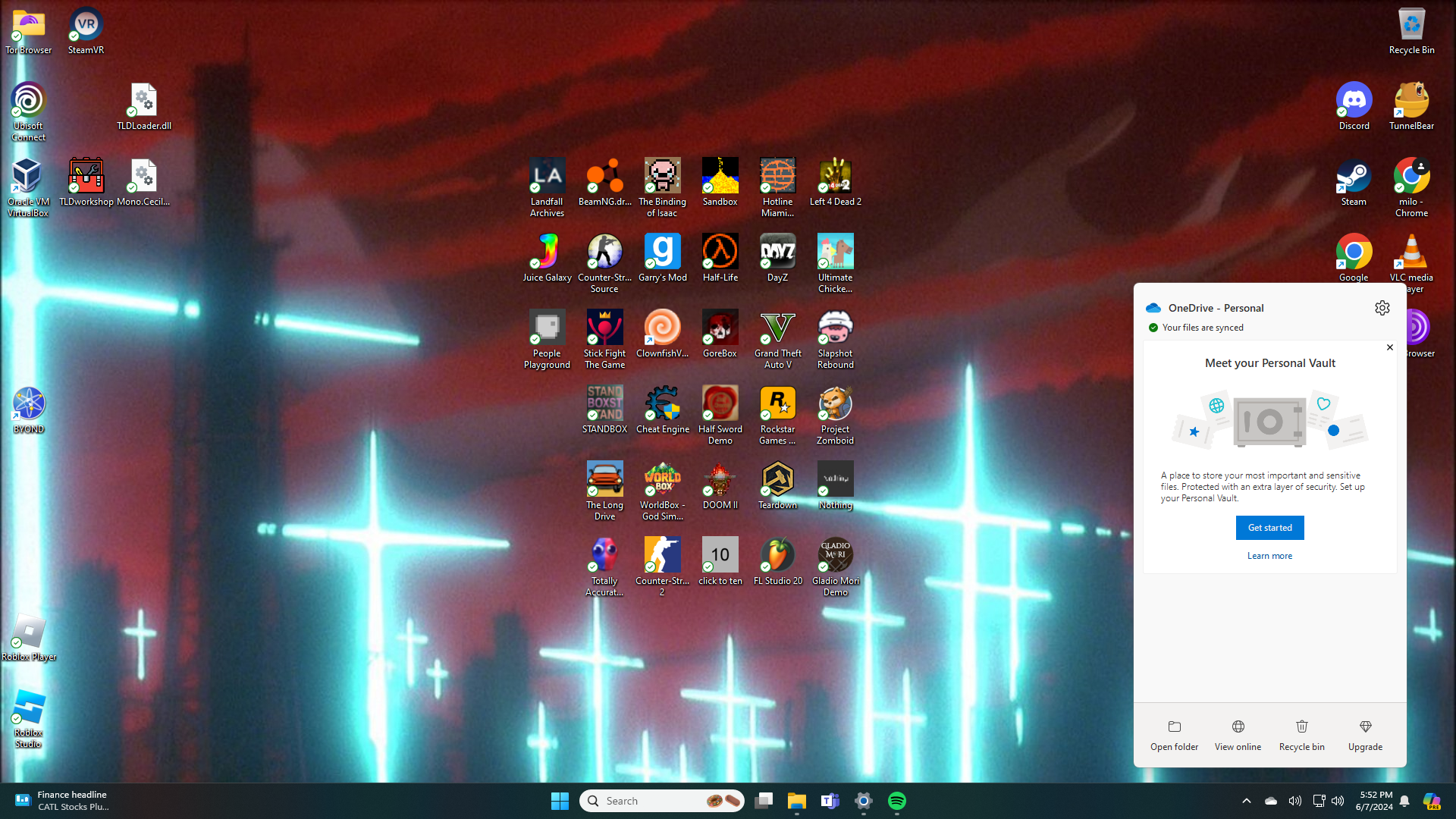Click the taskbar Search box
The image size is (1456, 819).
[652, 801]
